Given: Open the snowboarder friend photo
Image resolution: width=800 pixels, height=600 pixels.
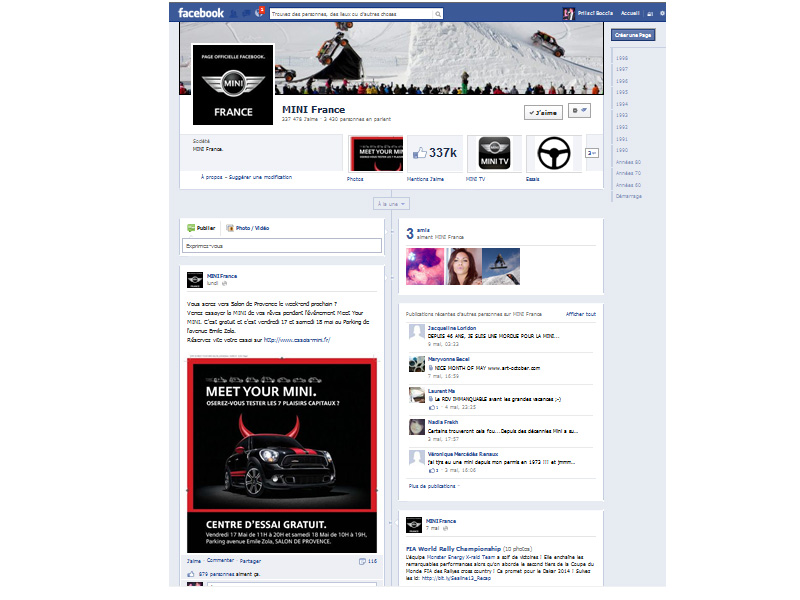Looking at the screenshot, I should pyautogui.click(x=501, y=266).
